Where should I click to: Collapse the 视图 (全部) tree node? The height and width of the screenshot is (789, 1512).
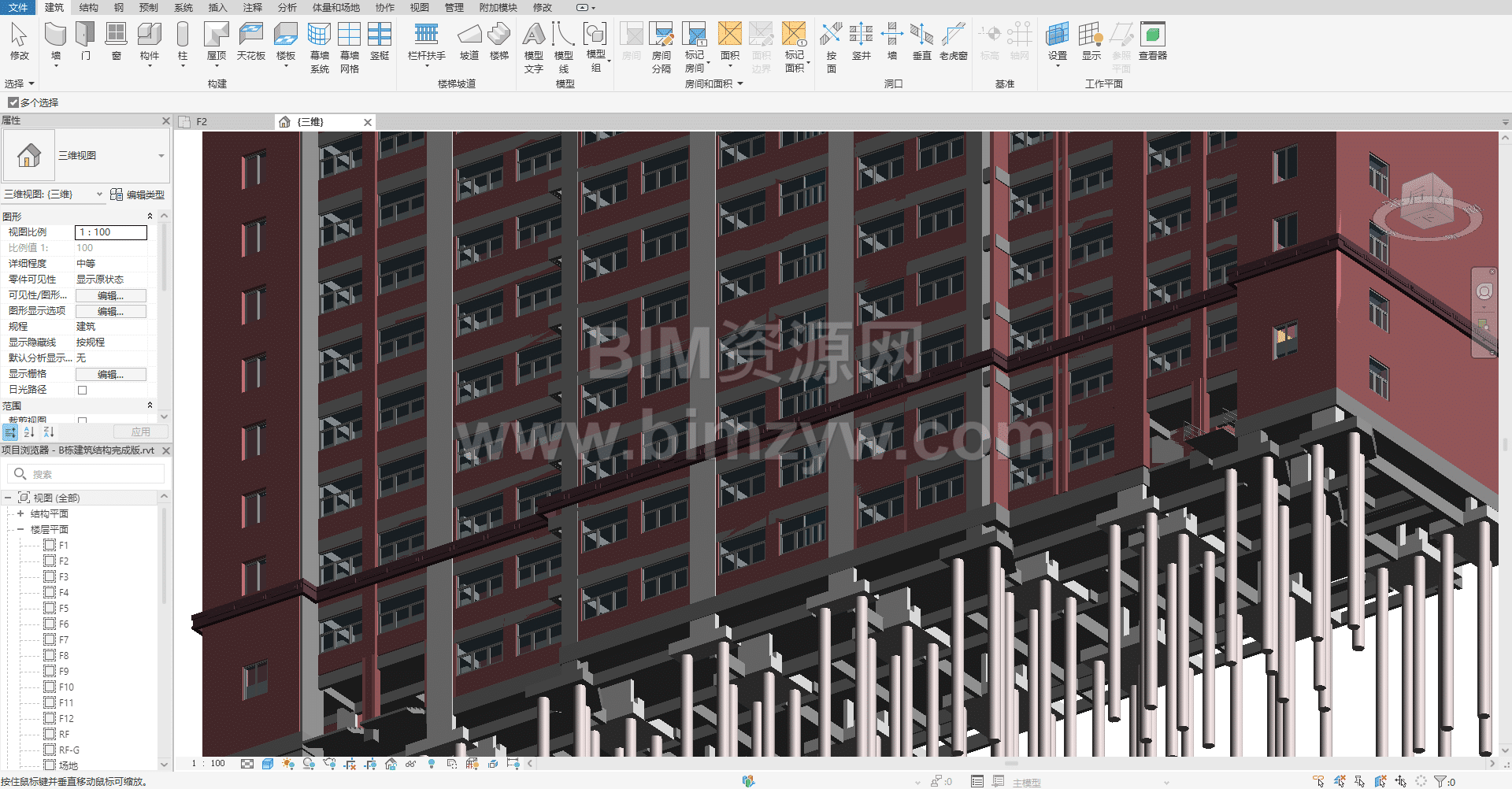click(8, 498)
